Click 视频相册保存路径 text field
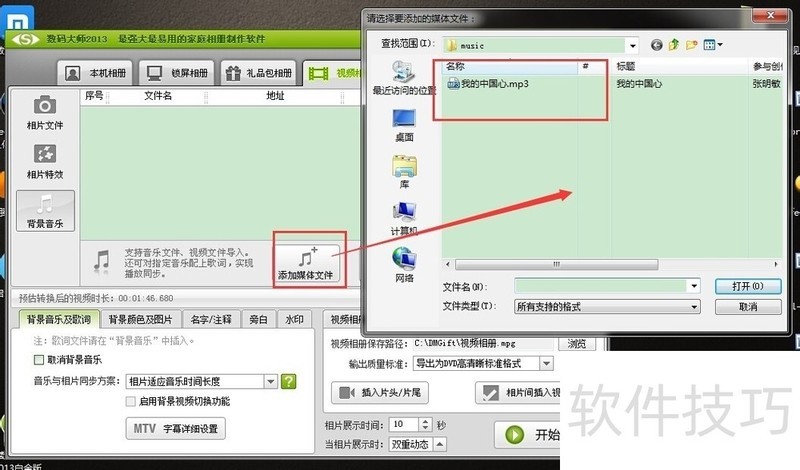 tap(483, 343)
